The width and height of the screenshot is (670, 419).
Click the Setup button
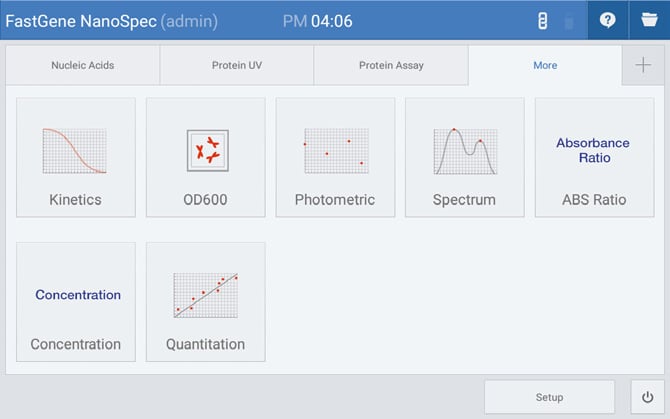(x=549, y=397)
